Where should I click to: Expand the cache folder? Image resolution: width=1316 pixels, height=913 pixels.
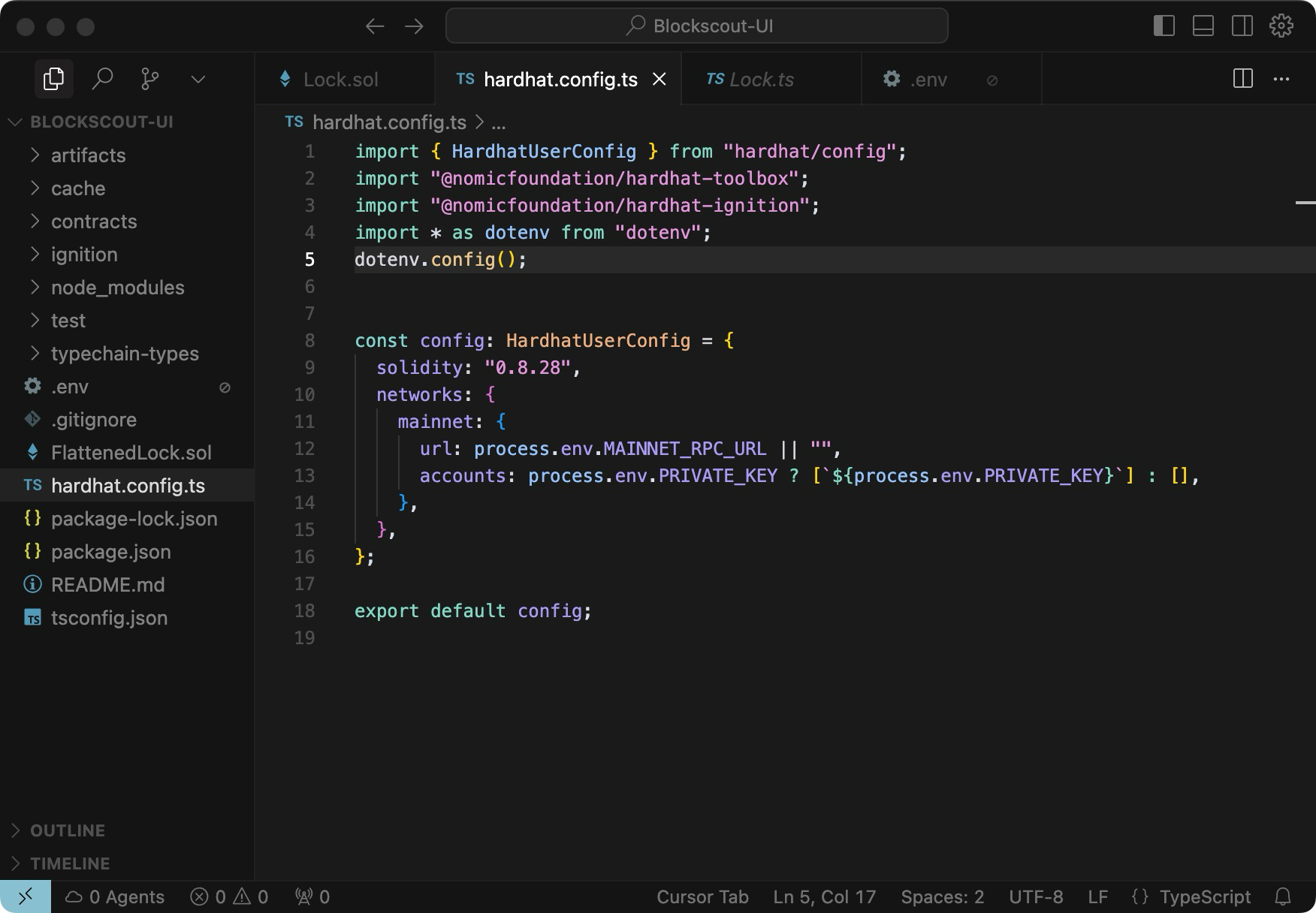[x=127, y=188]
